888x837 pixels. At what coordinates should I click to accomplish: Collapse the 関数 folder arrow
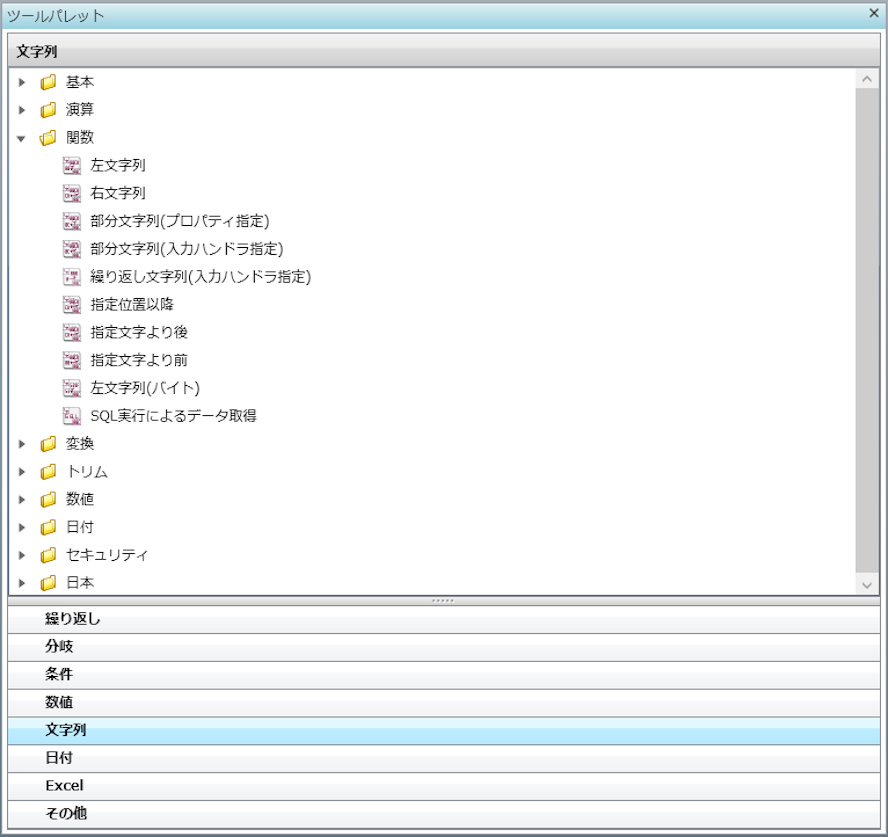[22, 138]
